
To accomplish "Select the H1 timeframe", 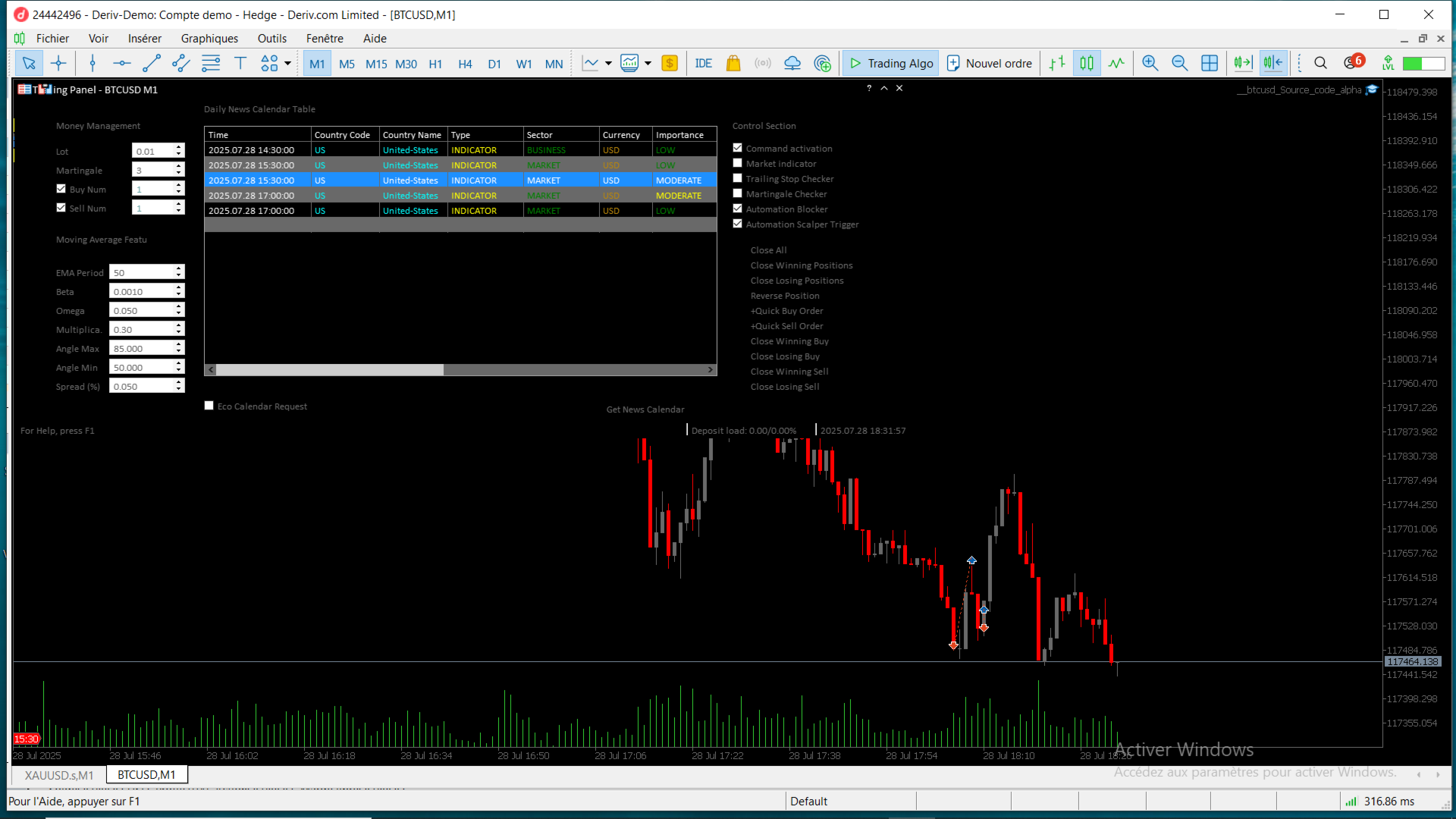I will tap(435, 64).
